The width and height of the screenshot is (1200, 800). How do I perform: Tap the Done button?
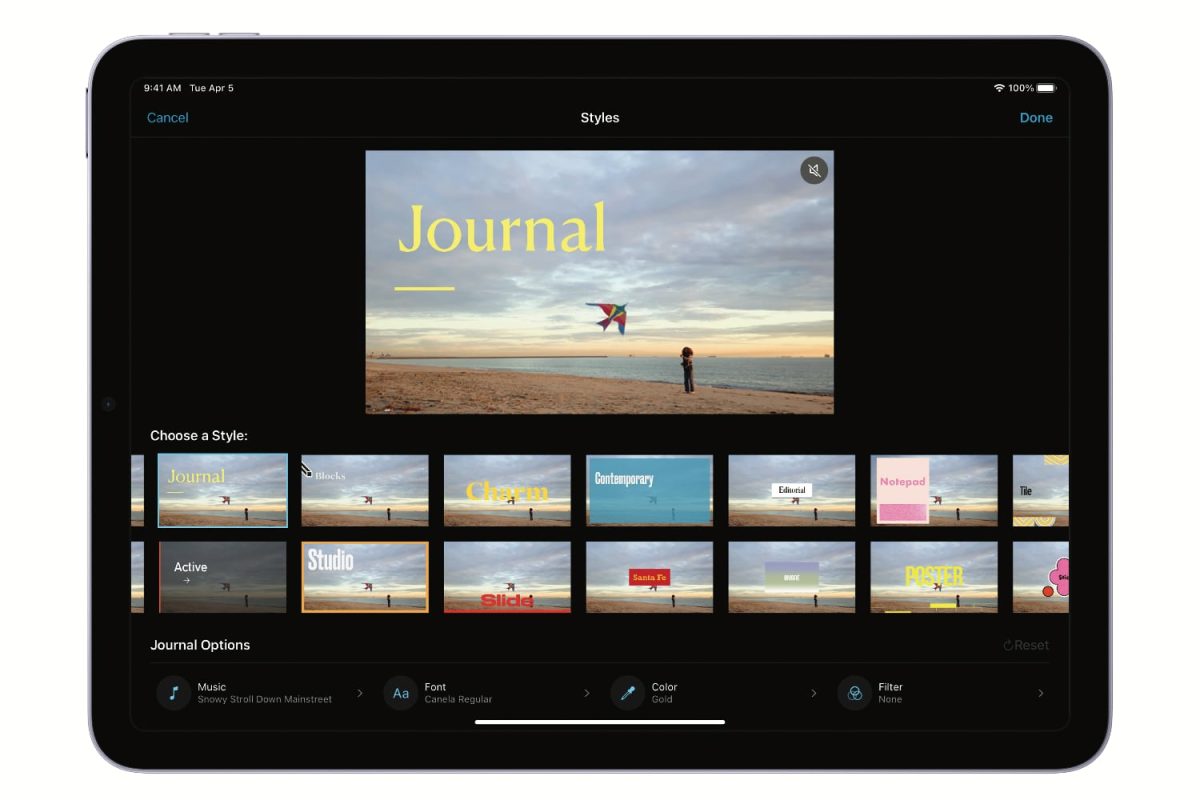click(x=1035, y=118)
